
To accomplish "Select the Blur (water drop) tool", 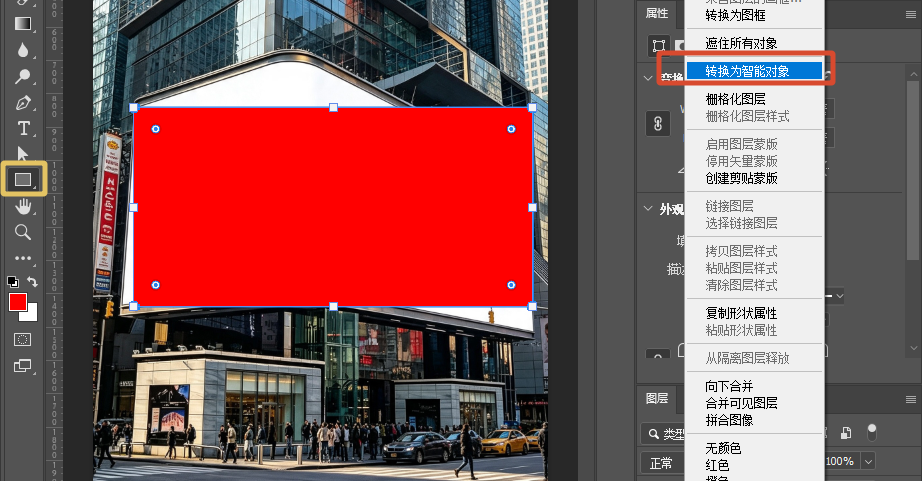I will pos(23,50).
